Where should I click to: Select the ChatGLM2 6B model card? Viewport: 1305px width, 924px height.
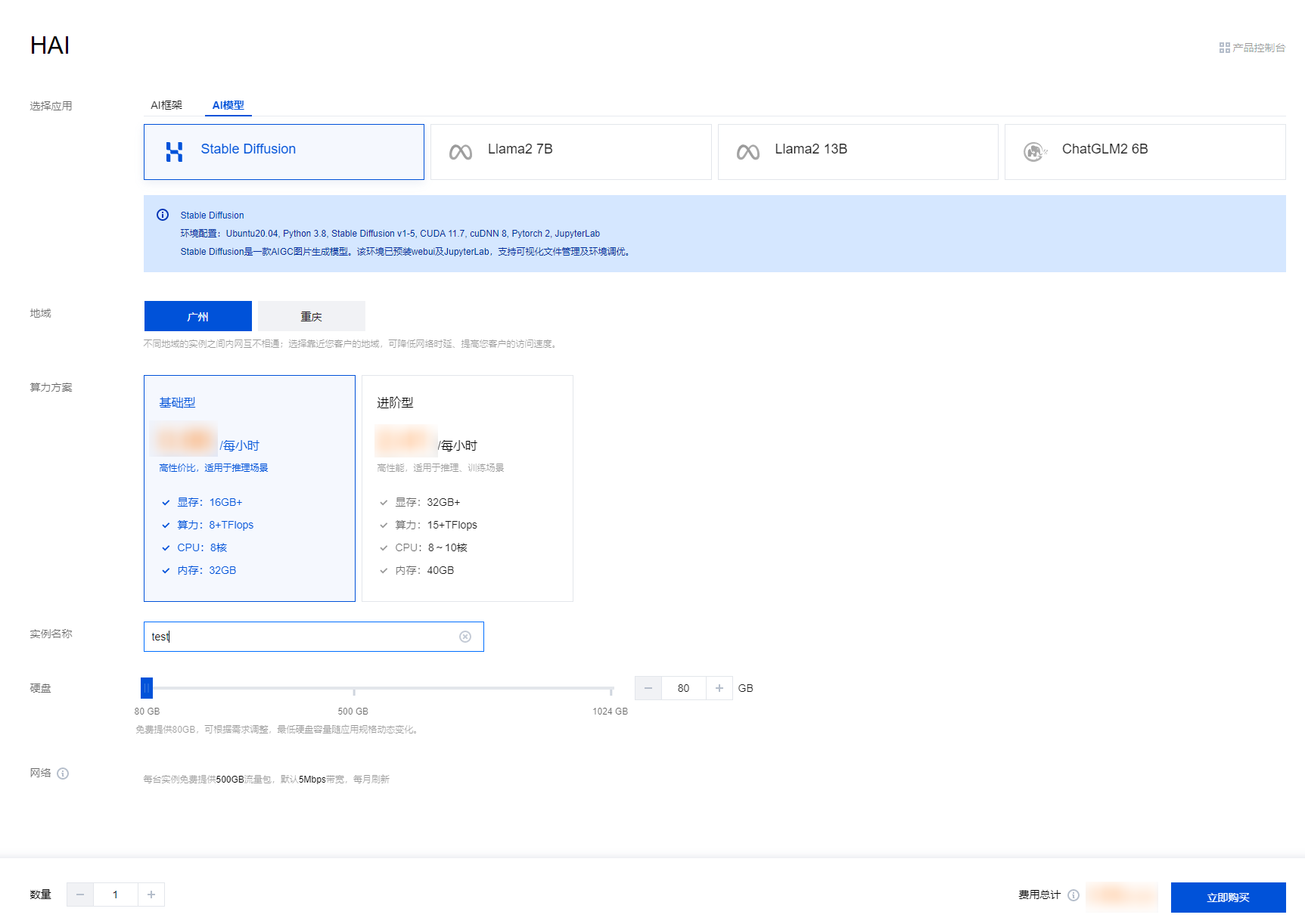(1145, 152)
